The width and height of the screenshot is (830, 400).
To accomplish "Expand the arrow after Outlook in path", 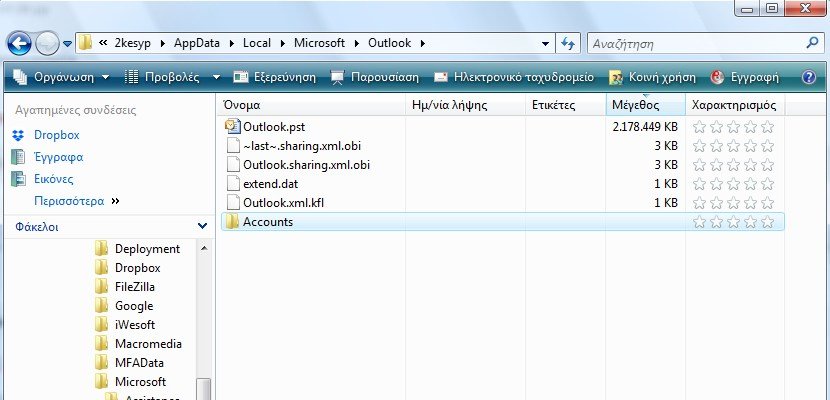I will pyautogui.click(x=422, y=43).
